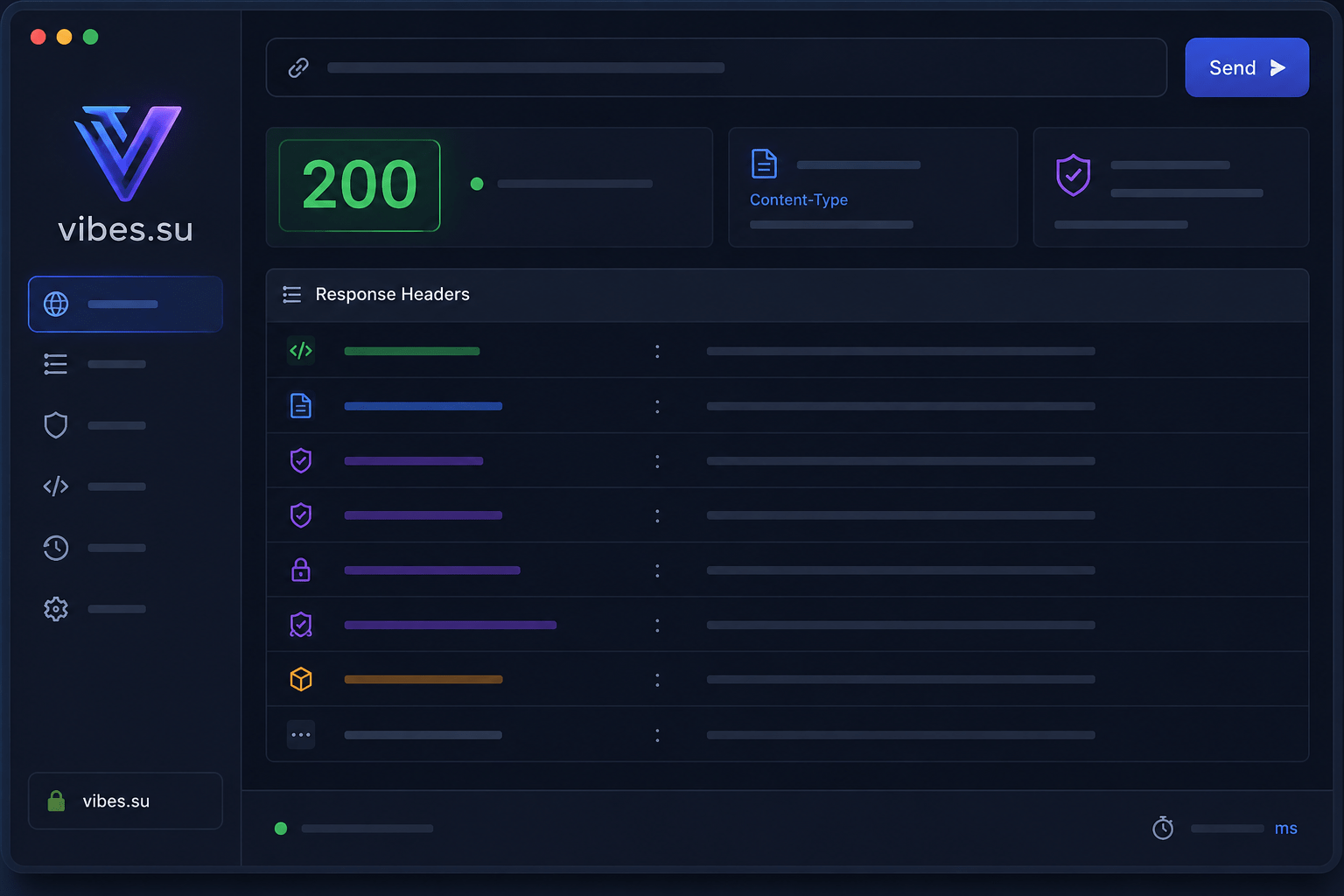
Task: Click the ellipsis more icon in last row
Action: point(301,735)
